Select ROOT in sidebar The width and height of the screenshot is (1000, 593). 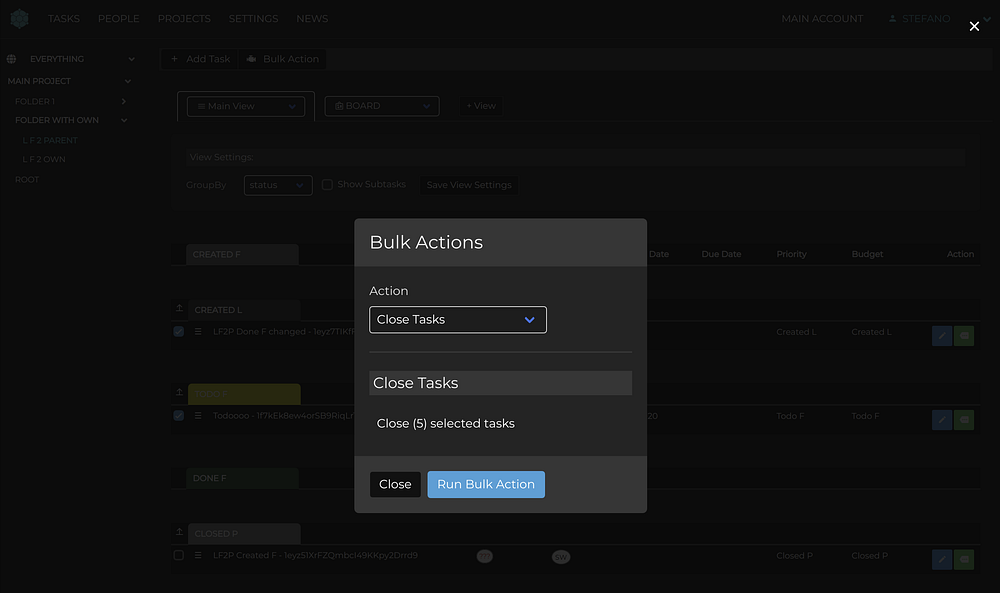click(27, 180)
